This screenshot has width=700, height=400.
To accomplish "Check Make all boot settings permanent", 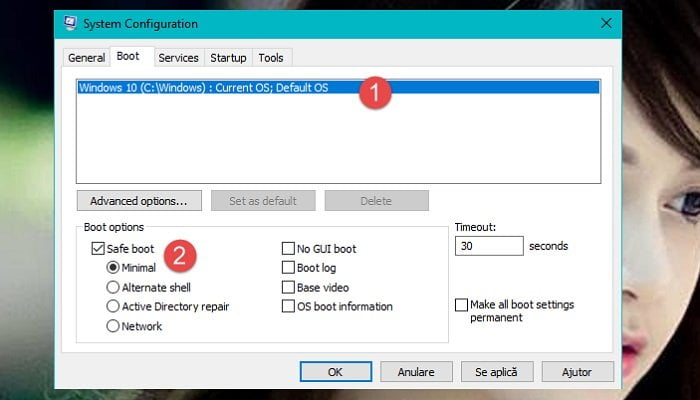I will 461,305.
